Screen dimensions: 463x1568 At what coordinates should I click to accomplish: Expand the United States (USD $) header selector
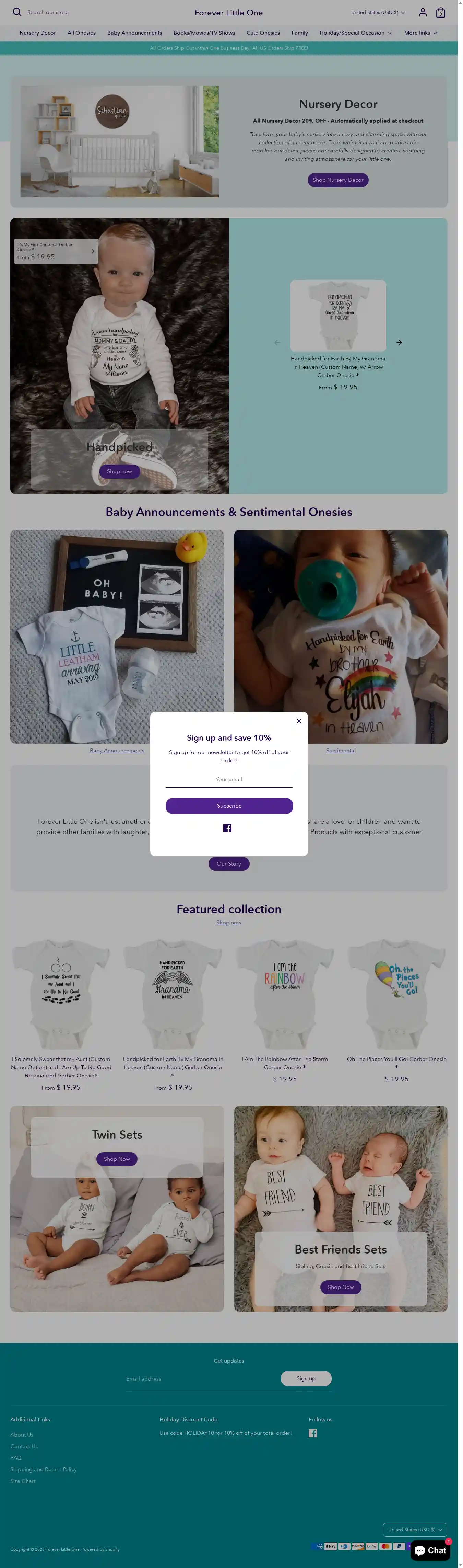tap(378, 12)
